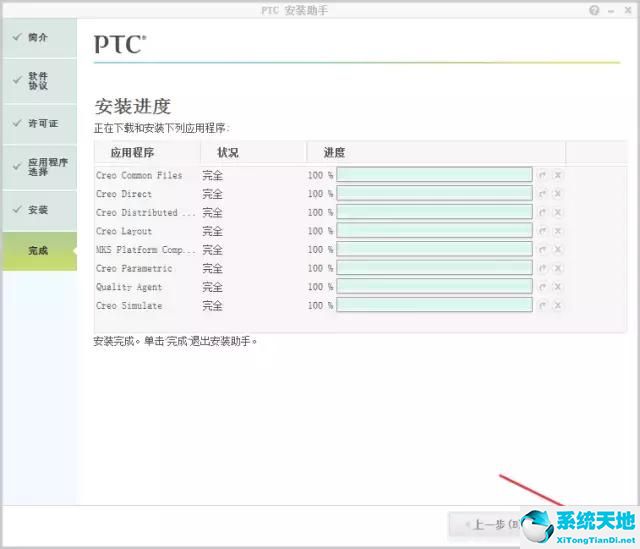Click the Creo Common Files progress bar
This screenshot has width=640, height=549.
coord(434,175)
